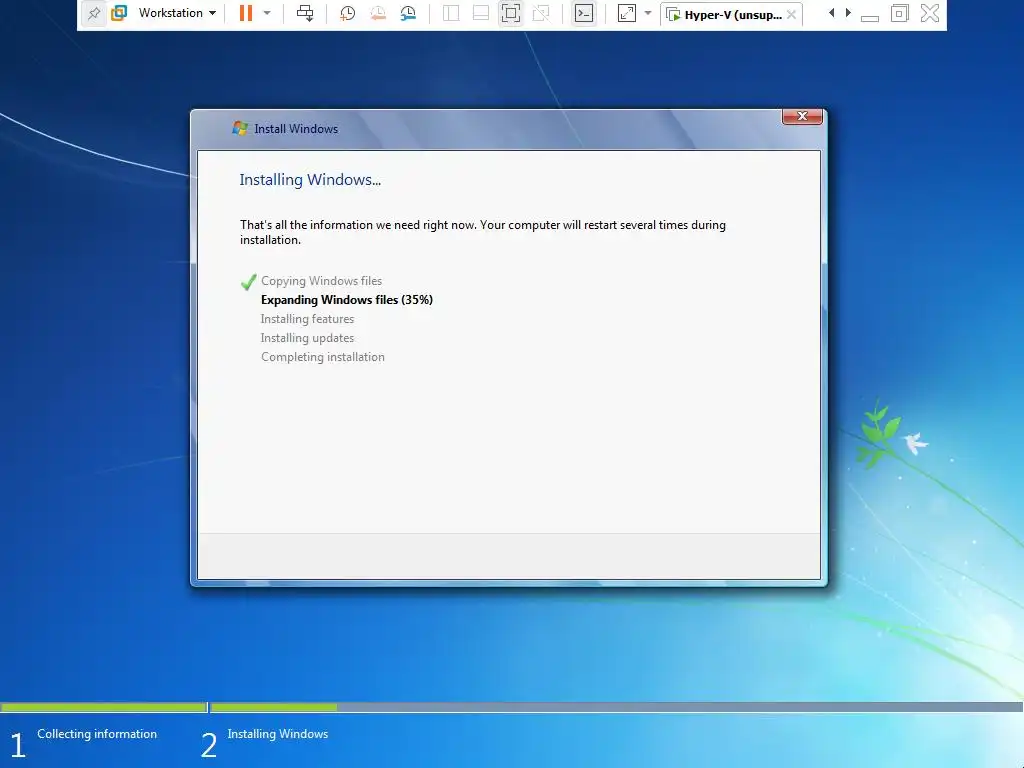Restore the VMware window from full screen

pyautogui.click(x=899, y=13)
